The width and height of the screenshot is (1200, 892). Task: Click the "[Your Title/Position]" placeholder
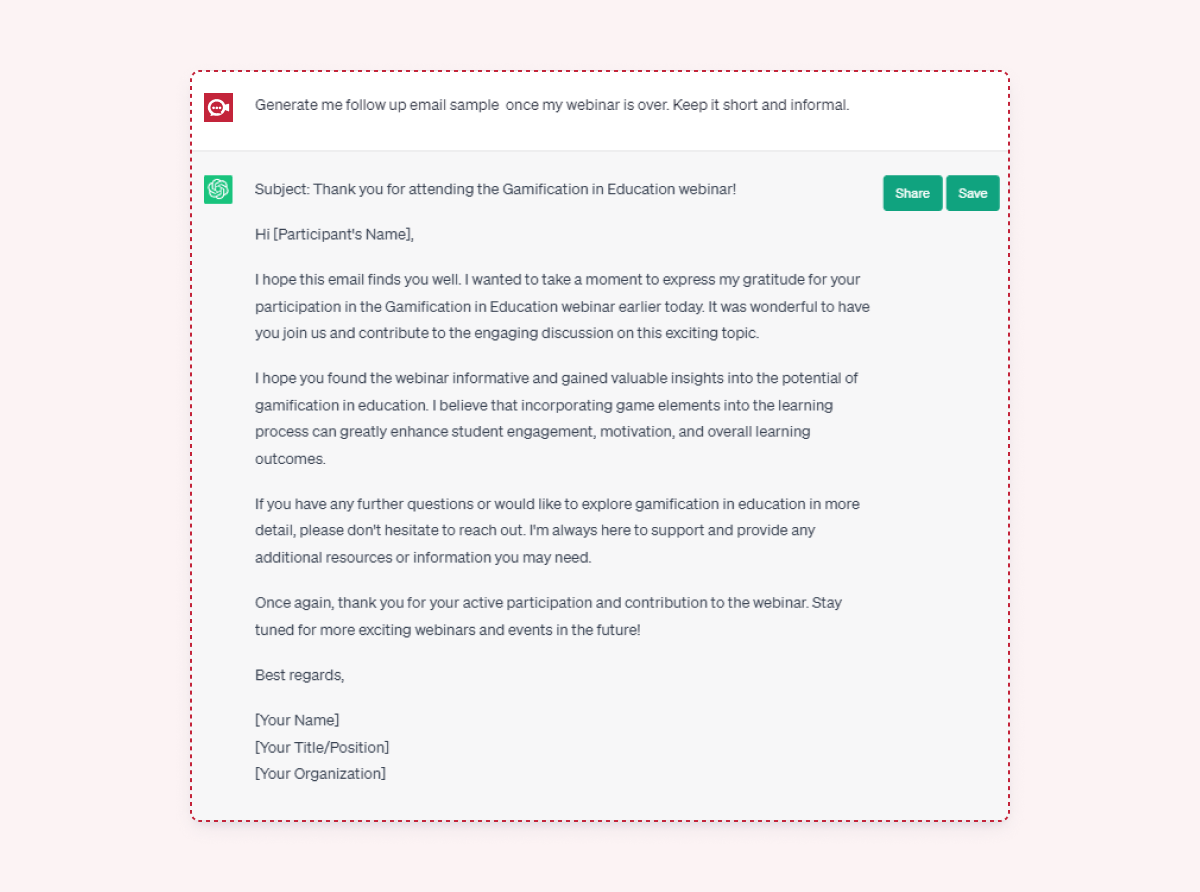click(x=322, y=747)
